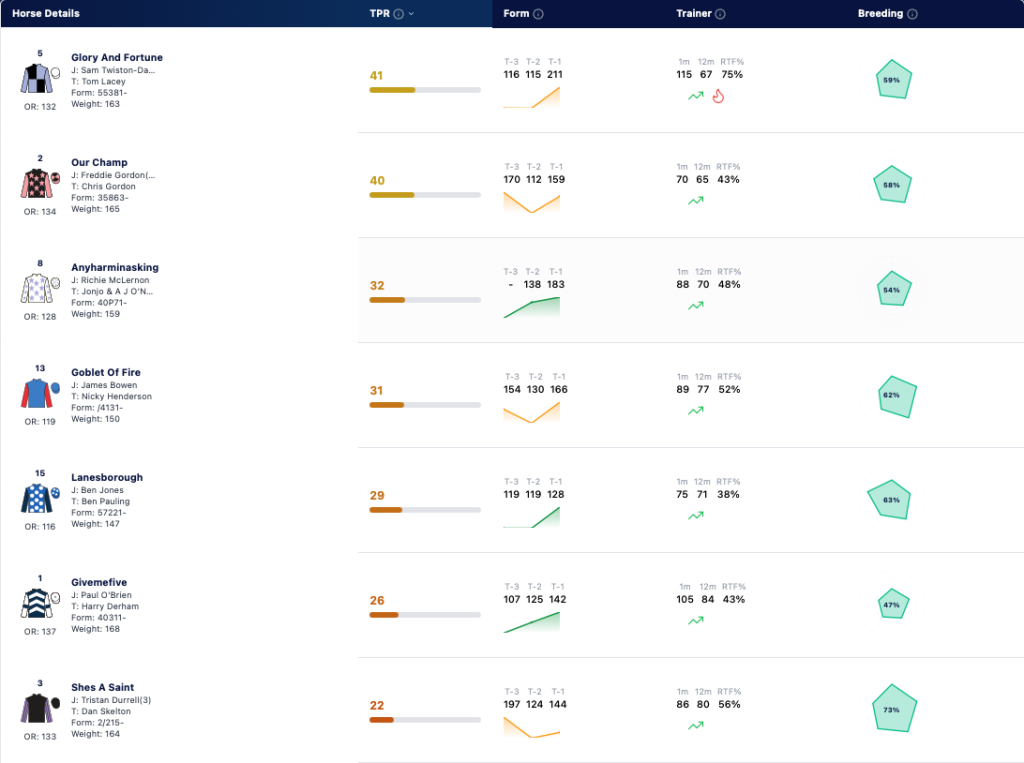The height and width of the screenshot is (763, 1024).
Task: Select the Trainer column header
Action: click(x=694, y=13)
